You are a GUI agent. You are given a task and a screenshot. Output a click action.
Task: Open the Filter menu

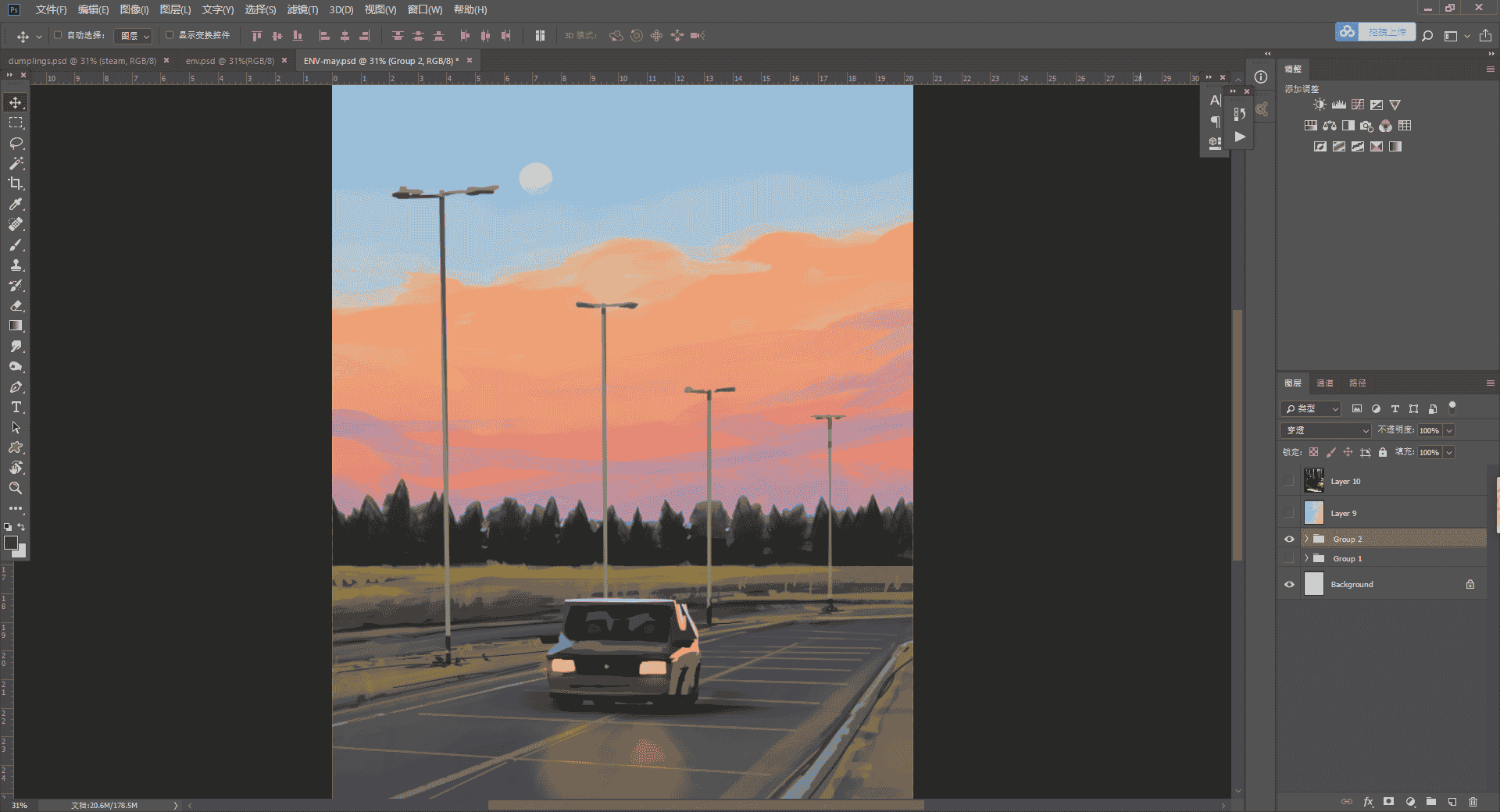pyautogui.click(x=302, y=9)
